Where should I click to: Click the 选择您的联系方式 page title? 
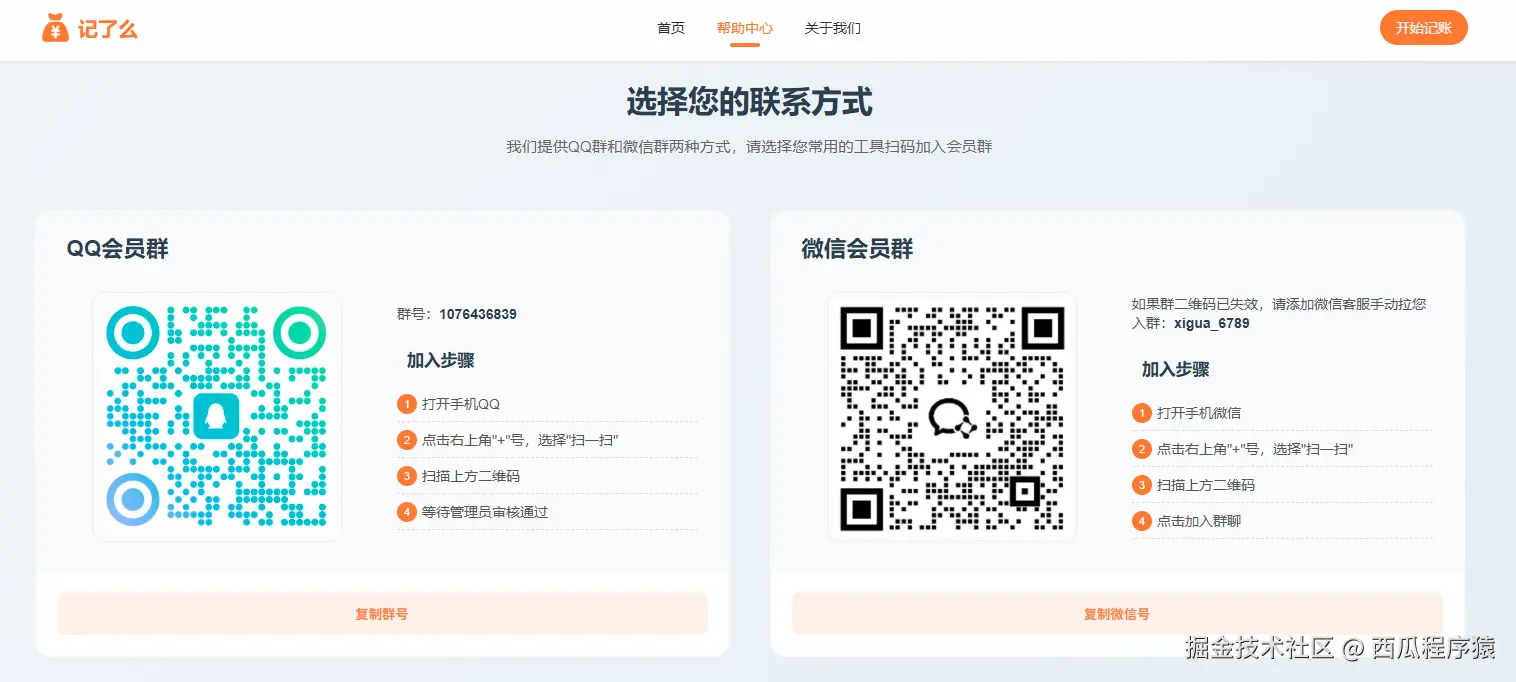750,102
